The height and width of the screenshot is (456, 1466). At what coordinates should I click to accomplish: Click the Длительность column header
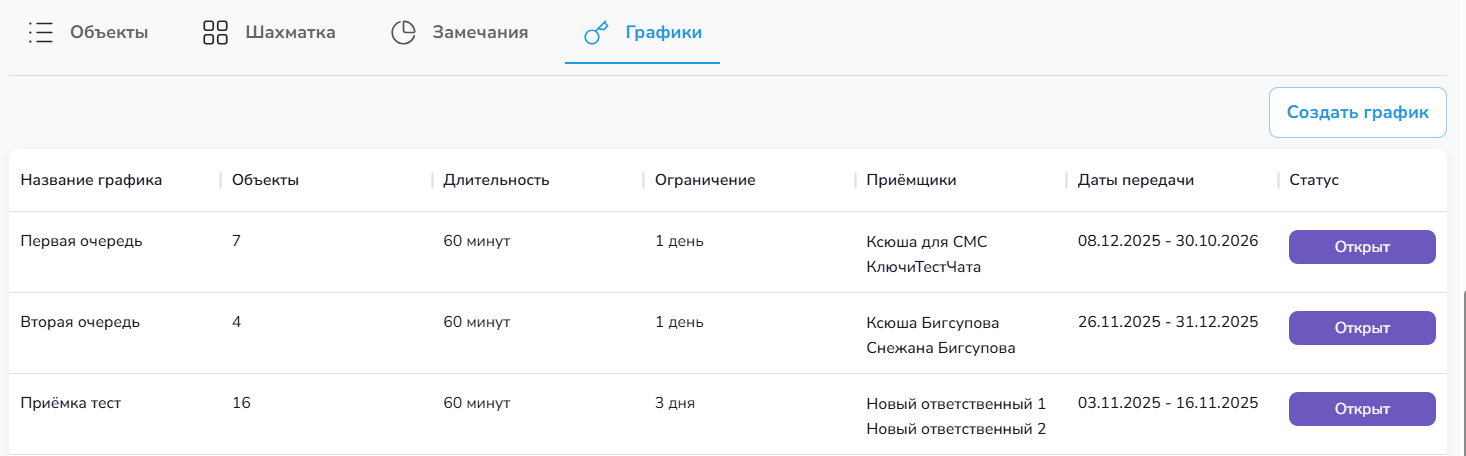click(496, 180)
